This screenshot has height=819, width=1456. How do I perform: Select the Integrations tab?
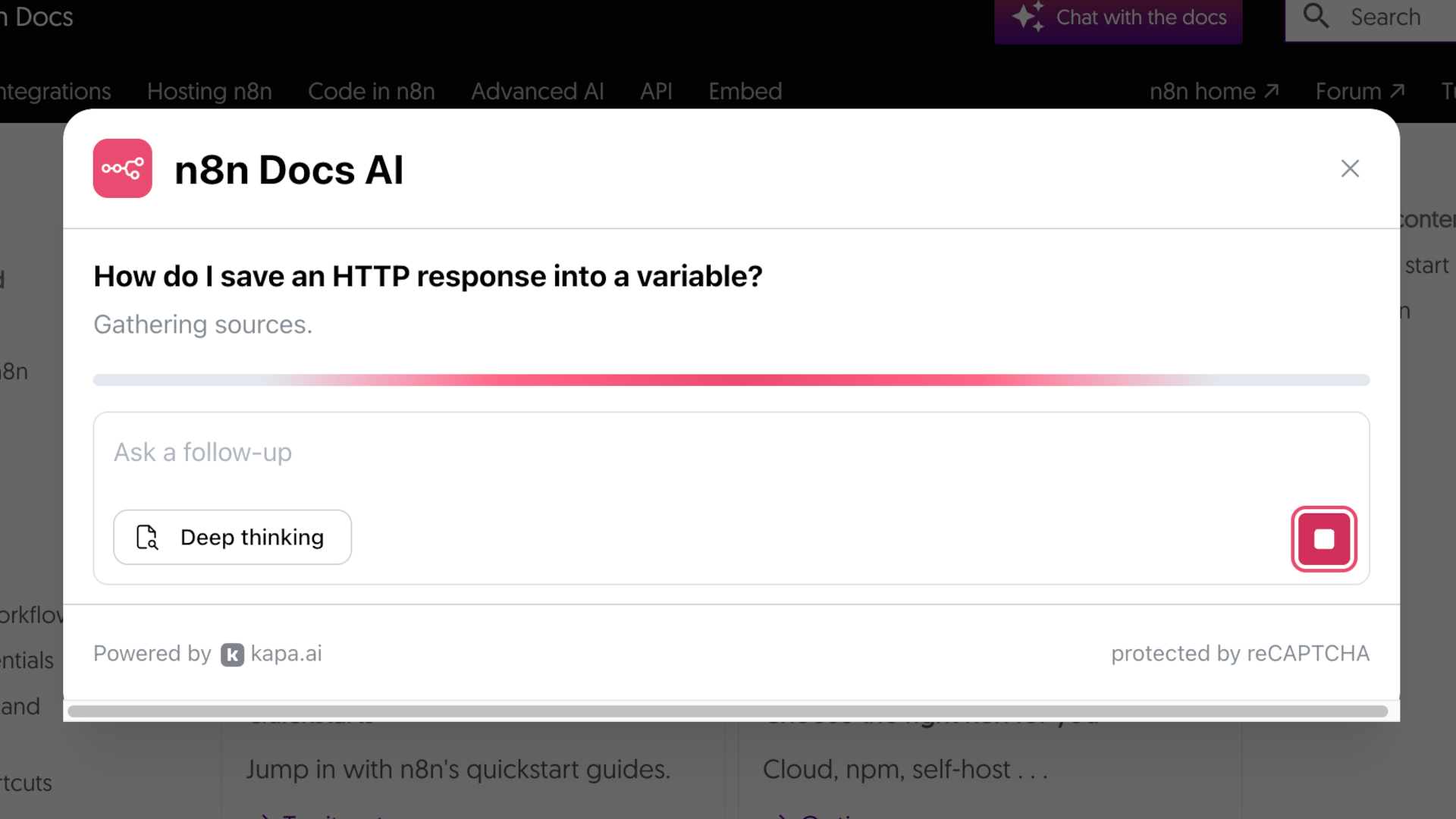(x=55, y=91)
